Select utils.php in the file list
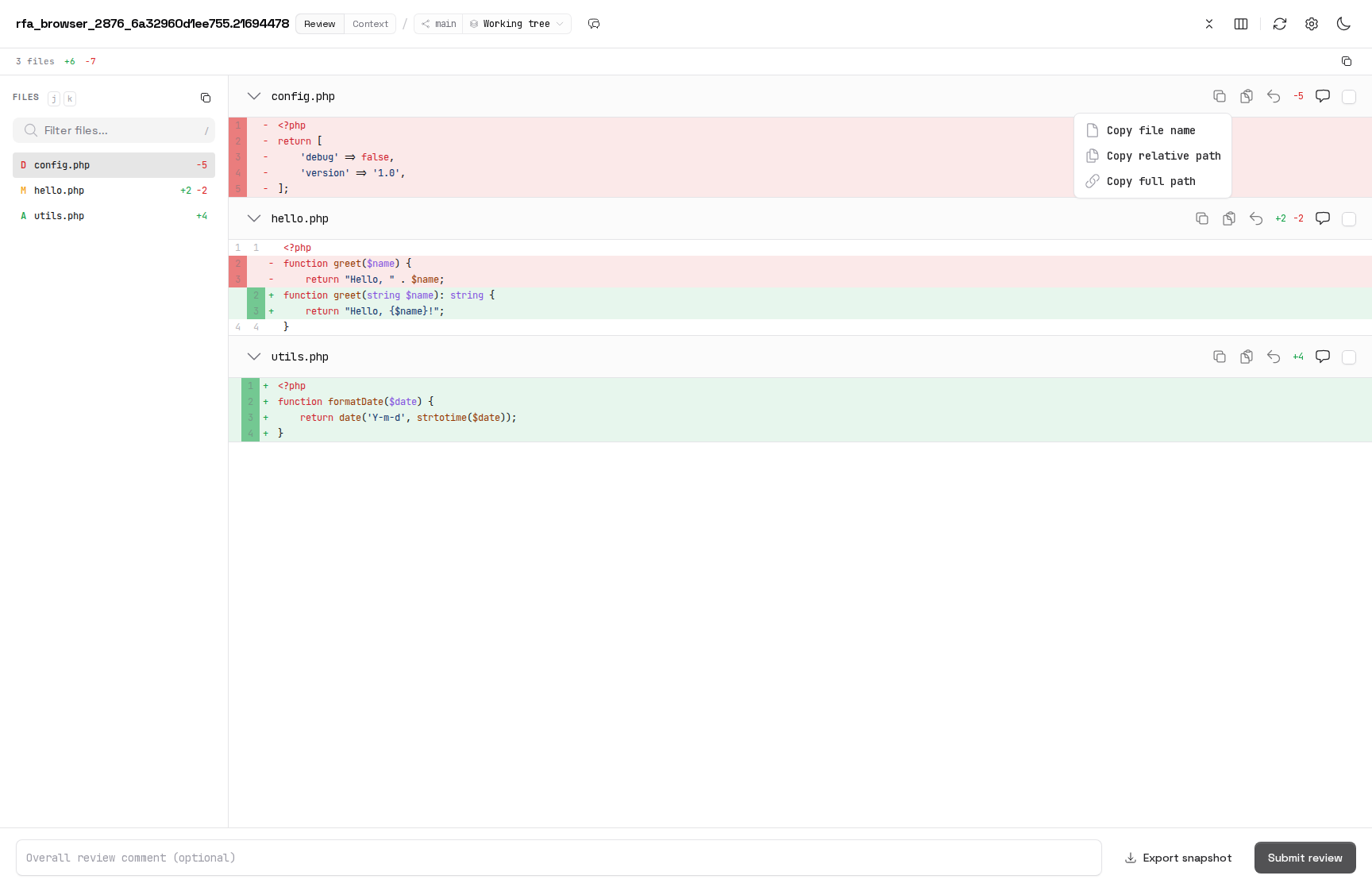Screen dimensions: 1372x887 coord(114,216)
